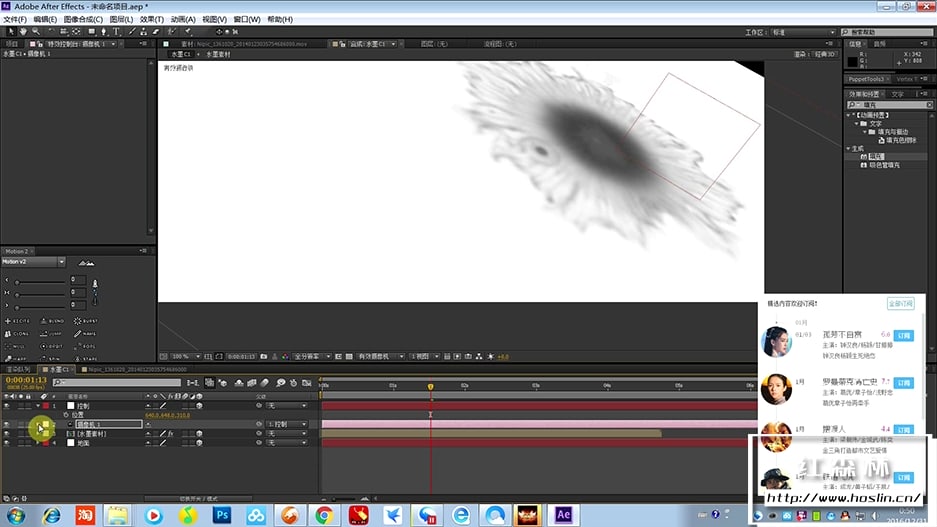Open parent dropdown showing 1. 控制
The height and width of the screenshot is (527, 937).
pos(287,424)
